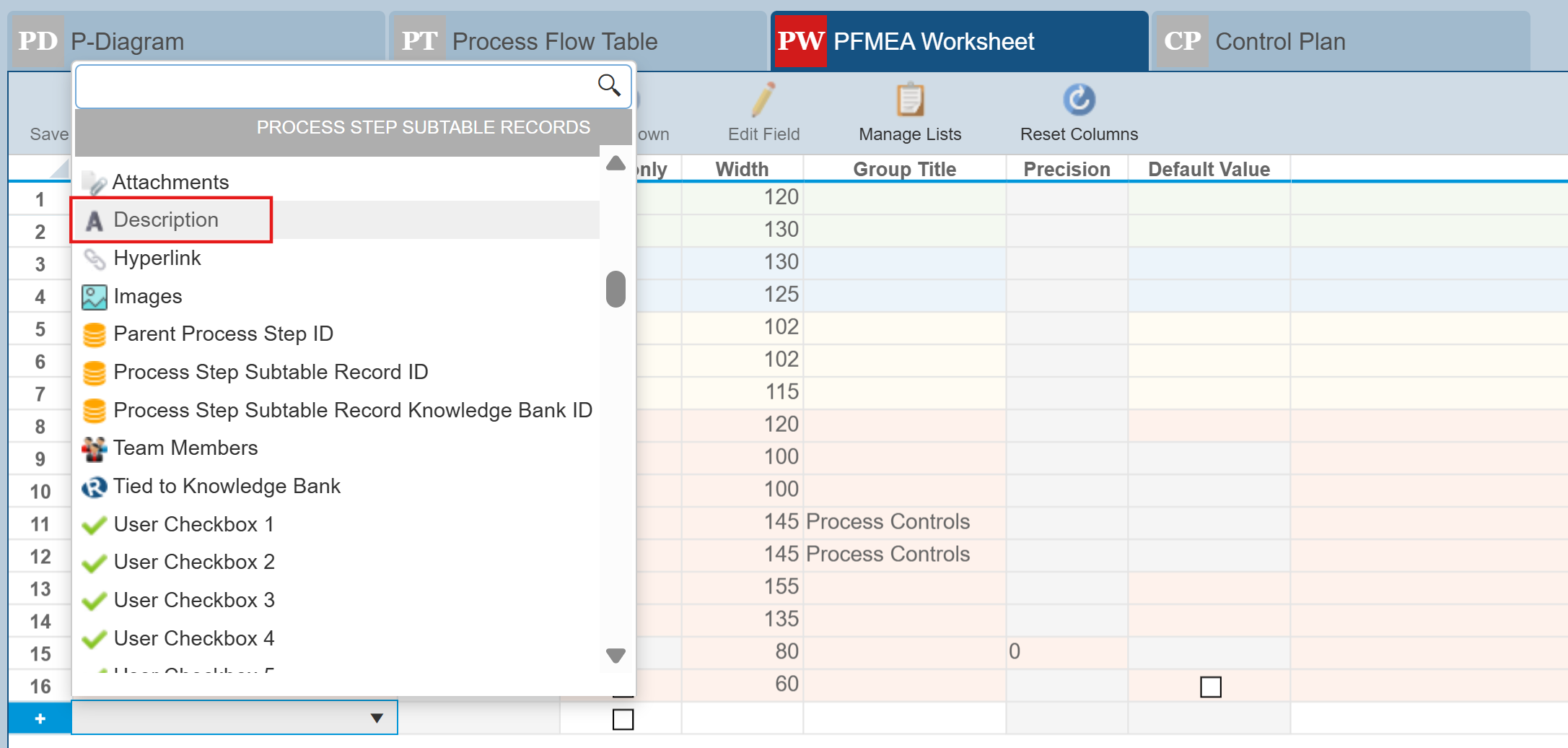Toggle the checkbox in the new row
The image size is (1568, 748).
pos(623,719)
